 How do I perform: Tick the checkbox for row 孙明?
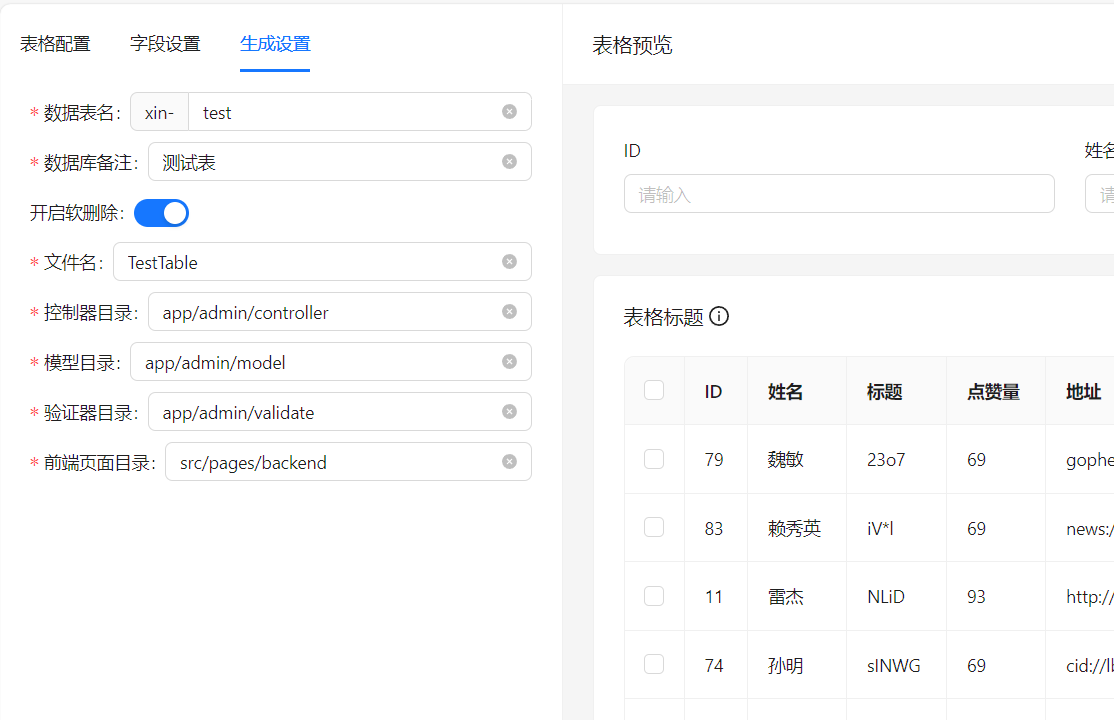point(654,664)
